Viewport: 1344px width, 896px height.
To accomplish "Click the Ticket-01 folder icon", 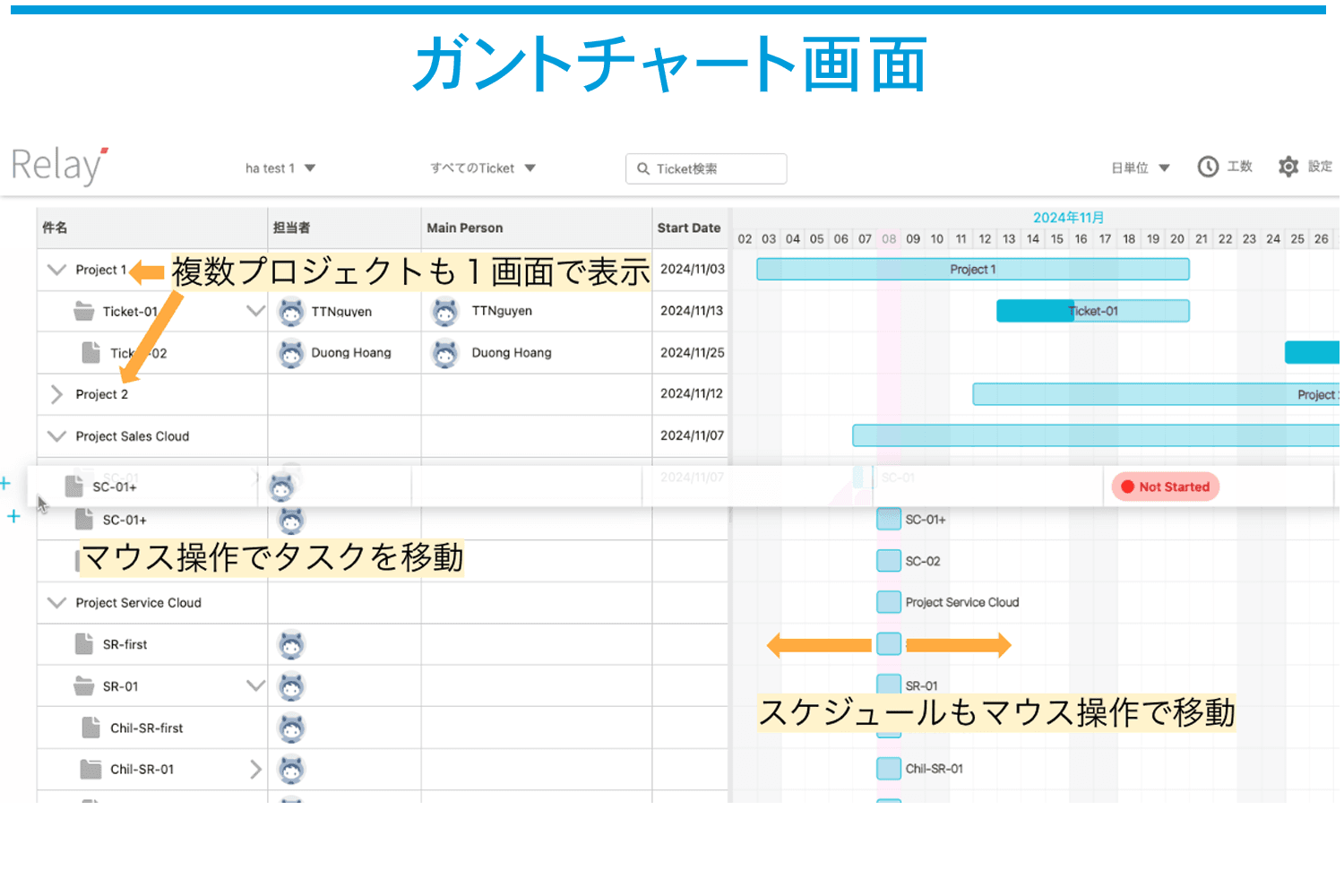I will pos(84,312).
